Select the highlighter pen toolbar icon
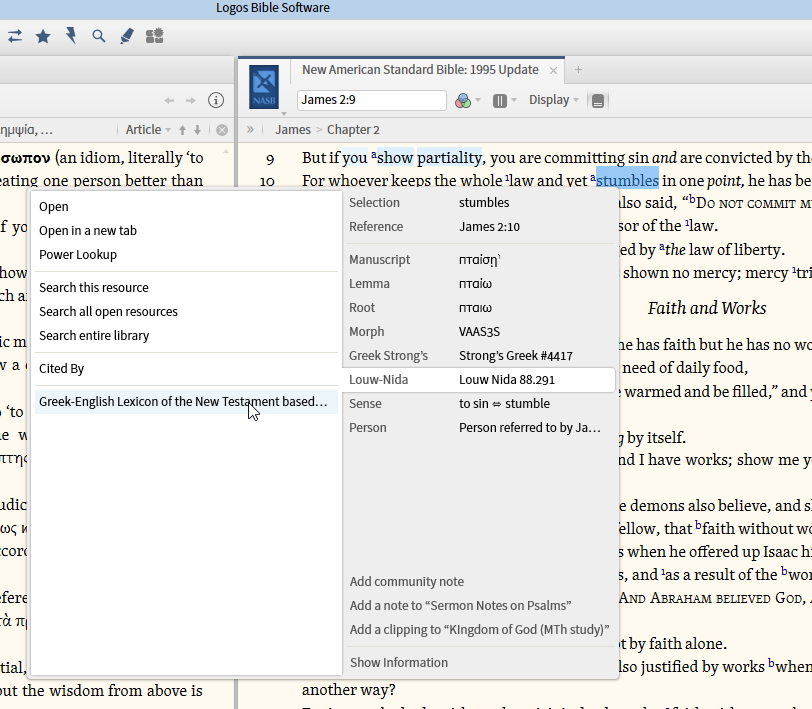812x709 pixels. tap(127, 36)
